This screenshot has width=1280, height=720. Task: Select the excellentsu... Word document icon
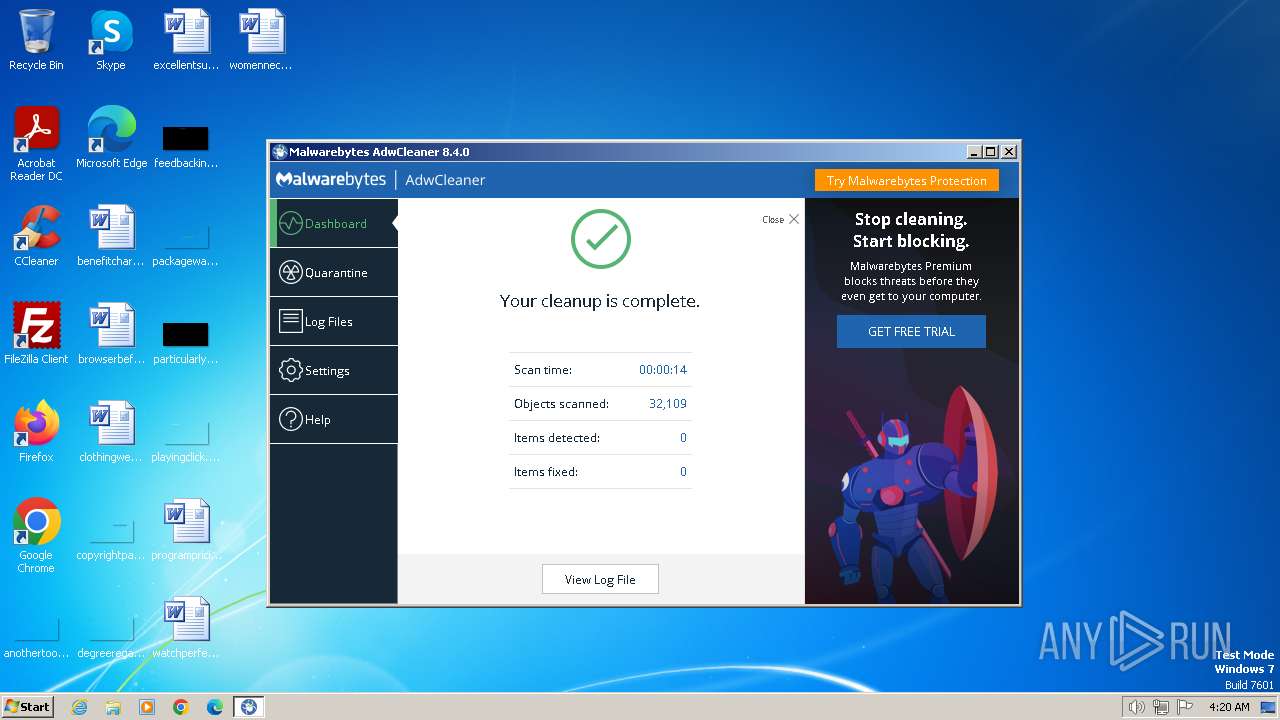pyautogui.click(x=186, y=40)
